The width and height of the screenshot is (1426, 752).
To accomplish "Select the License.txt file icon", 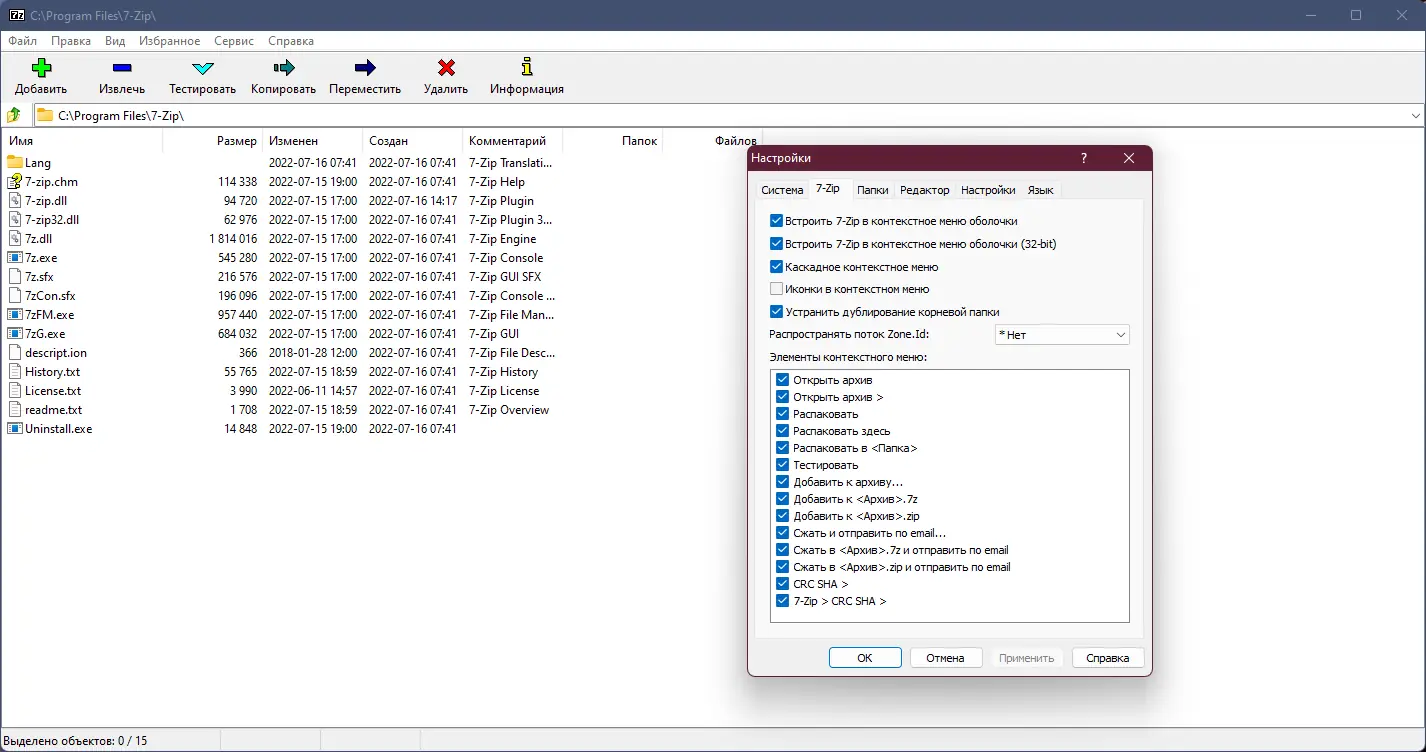I will point(15,391).
